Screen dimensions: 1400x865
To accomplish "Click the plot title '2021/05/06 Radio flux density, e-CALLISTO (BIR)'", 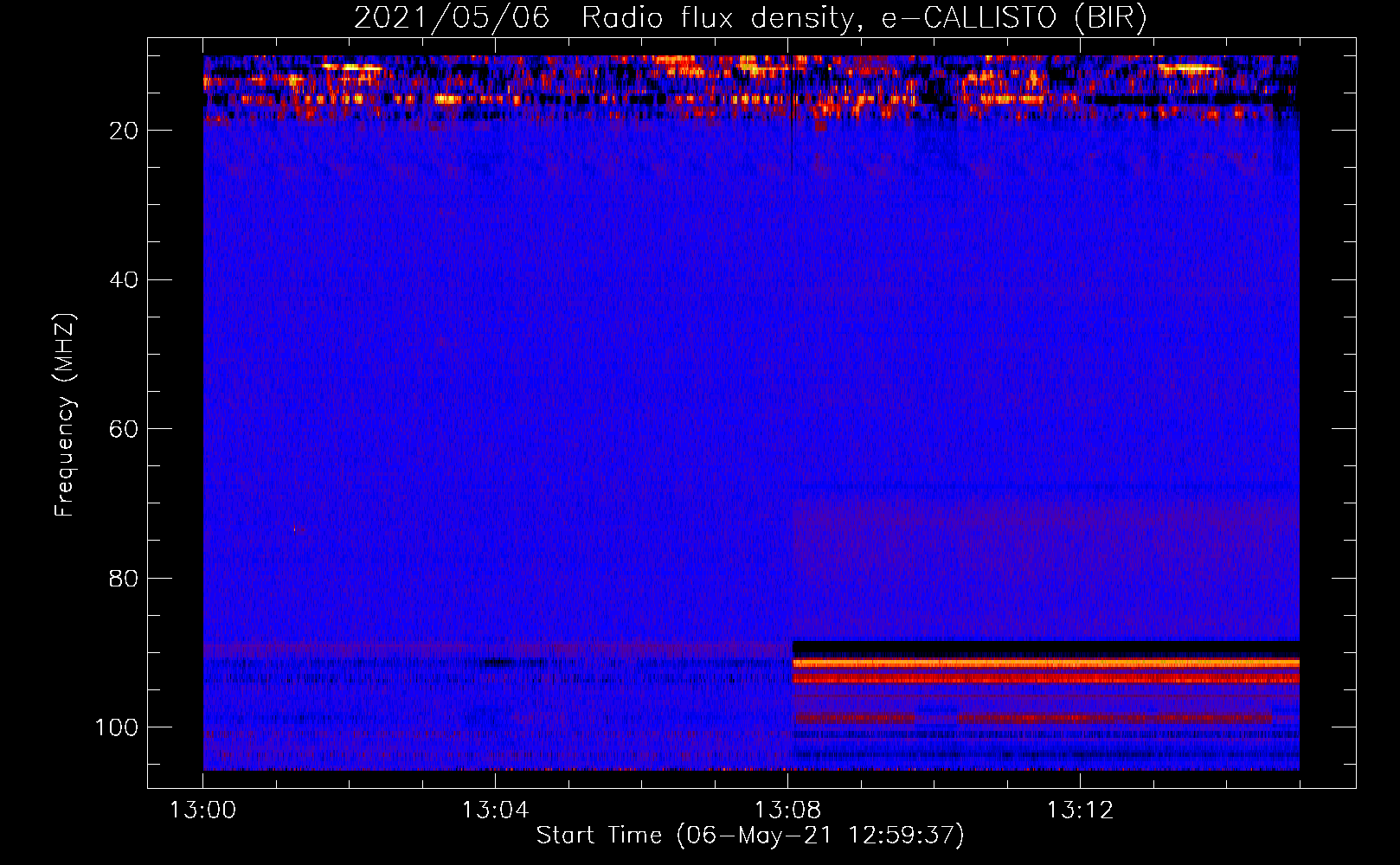I will 750,18.
